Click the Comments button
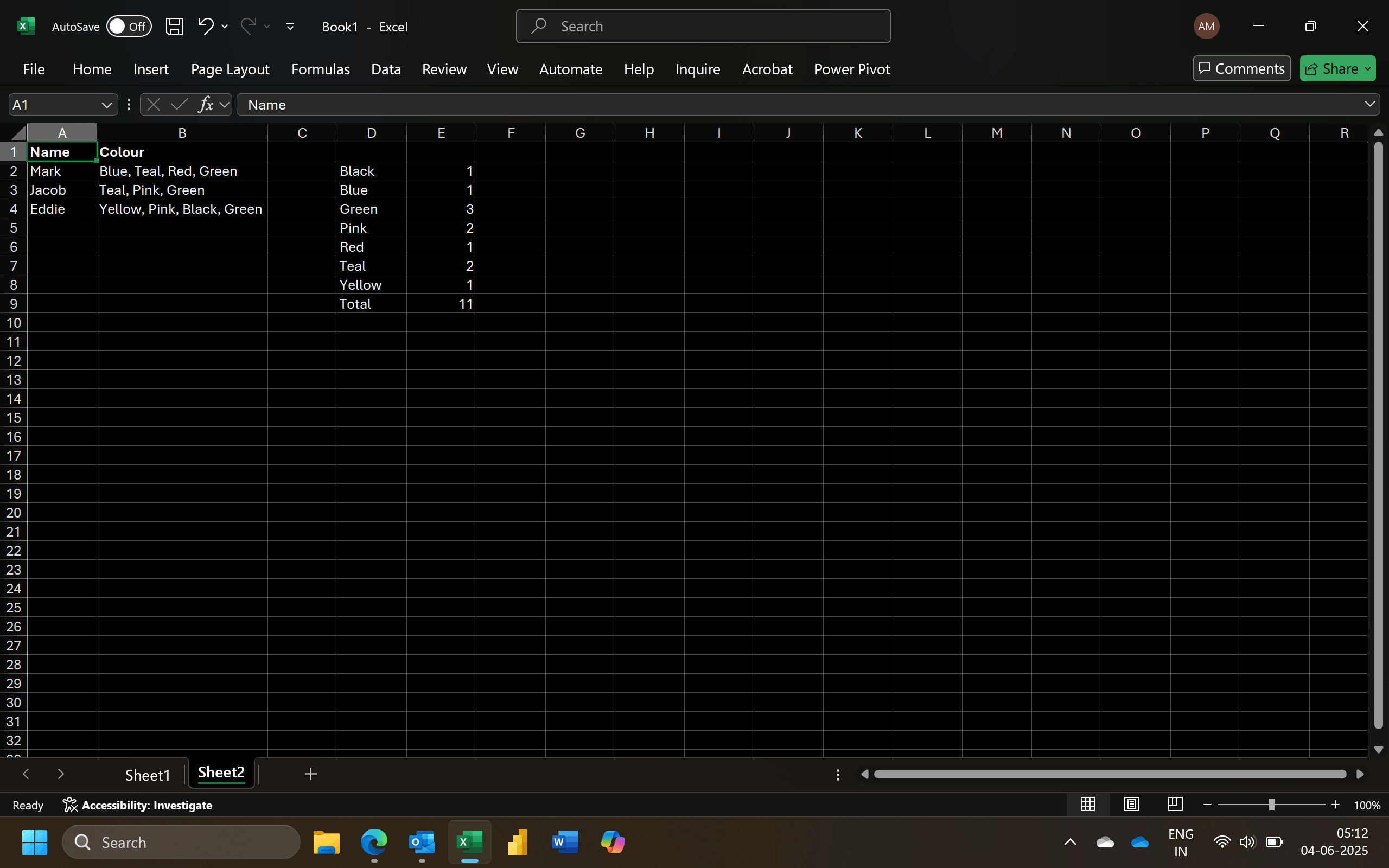The image size is (1389, 868). pyautogui.click(x=1241, y=69)
